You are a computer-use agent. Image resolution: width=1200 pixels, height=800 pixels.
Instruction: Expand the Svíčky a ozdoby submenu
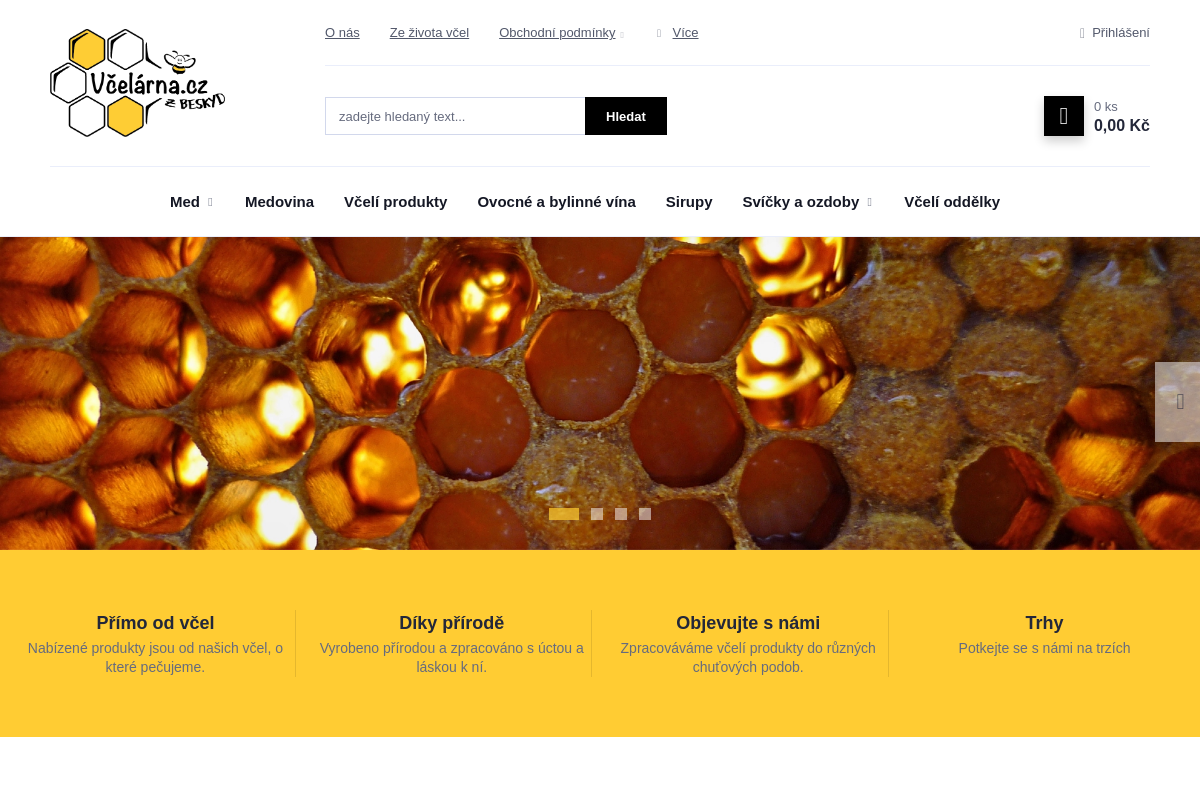pos(869,202)
